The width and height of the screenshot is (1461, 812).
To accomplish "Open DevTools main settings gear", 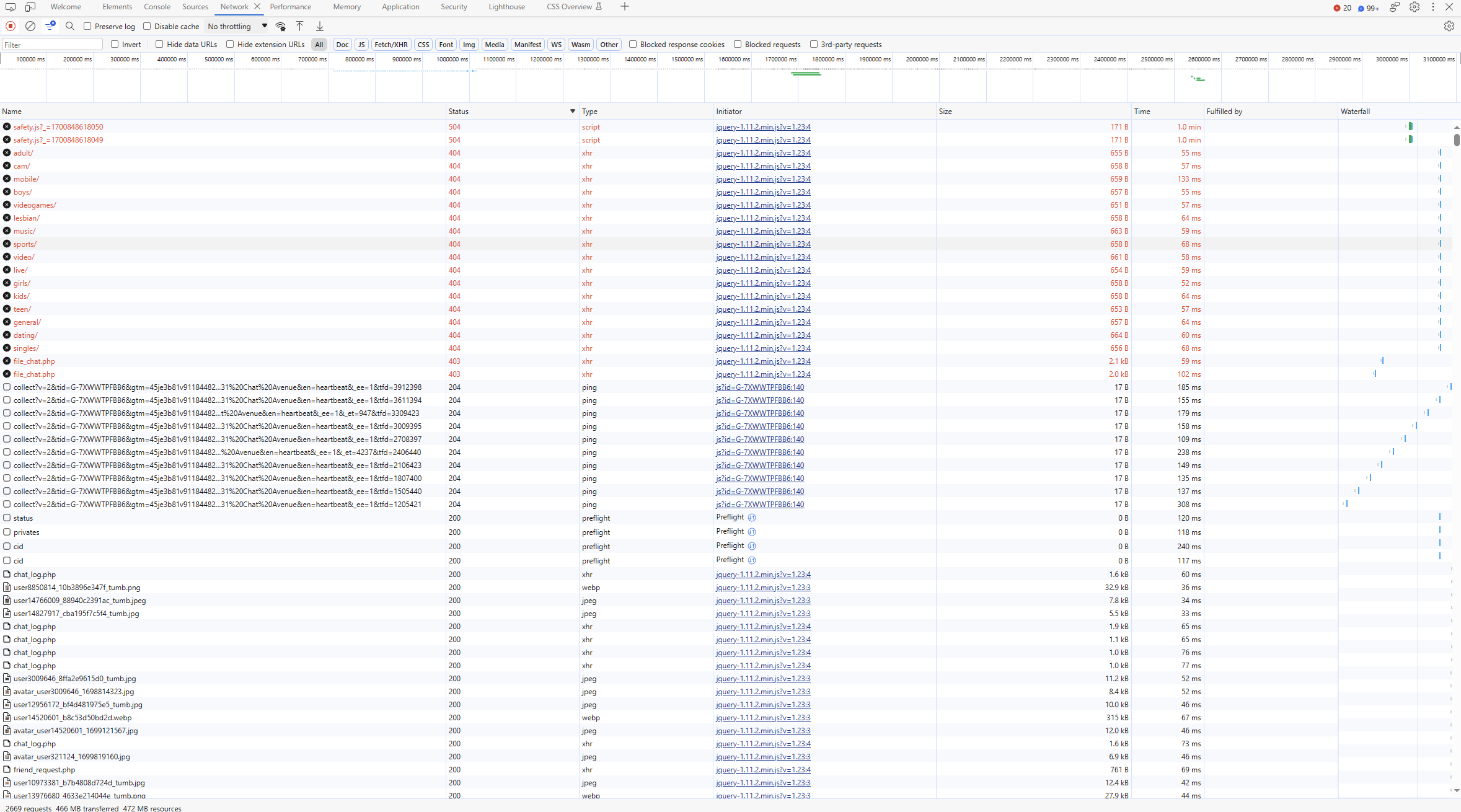I will pos(1415,7).
